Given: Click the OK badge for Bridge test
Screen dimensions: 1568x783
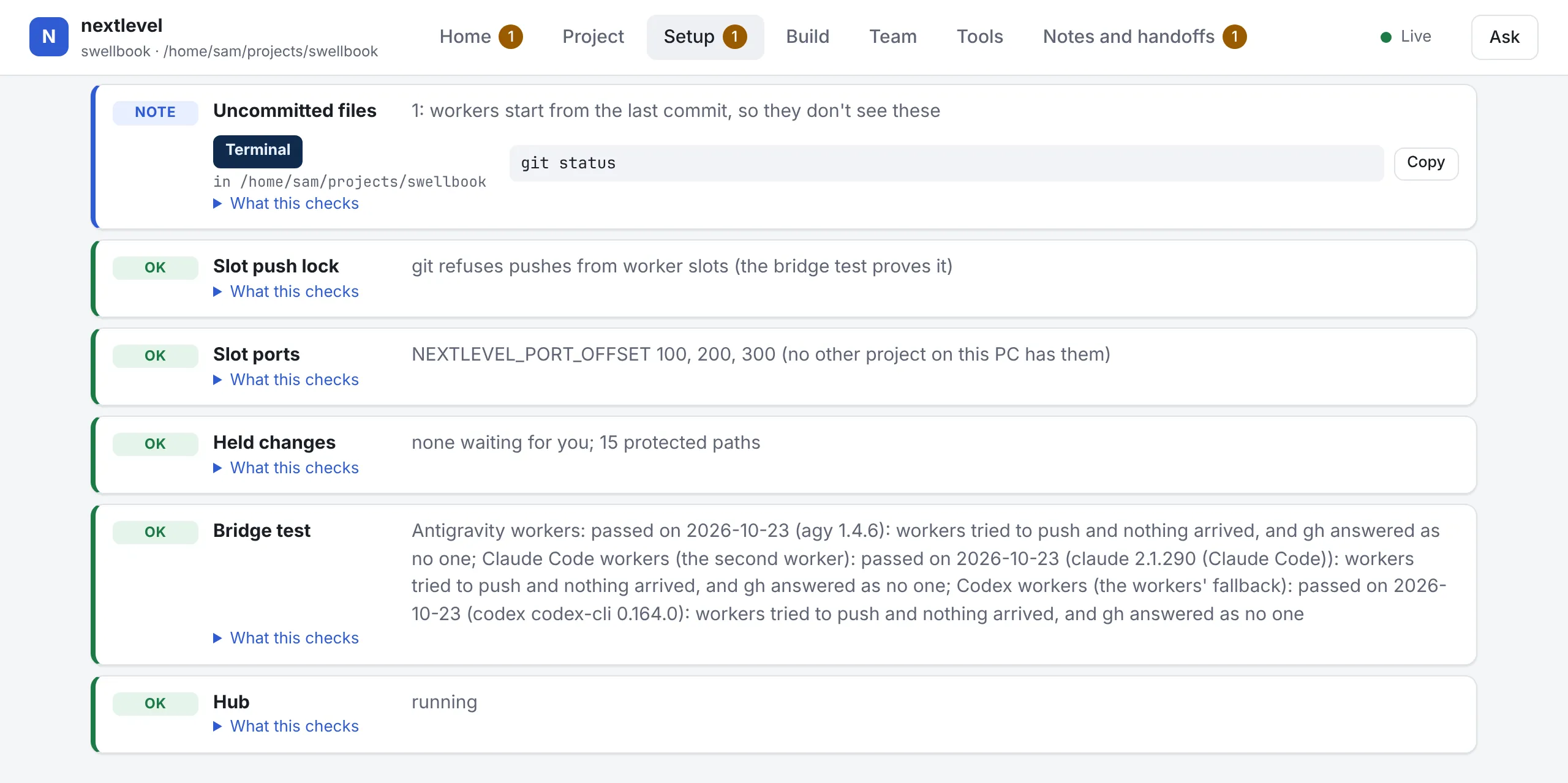Looking at the screenshot, I should click(155, 533).
